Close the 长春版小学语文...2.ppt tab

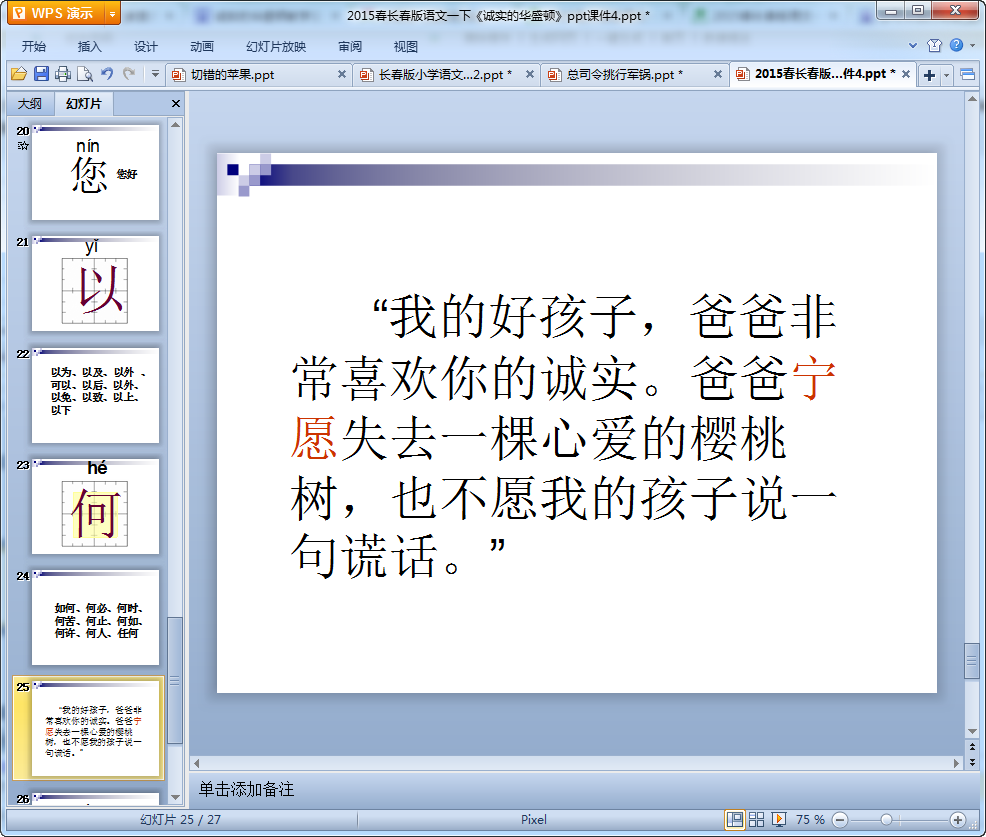pos(529,74)
